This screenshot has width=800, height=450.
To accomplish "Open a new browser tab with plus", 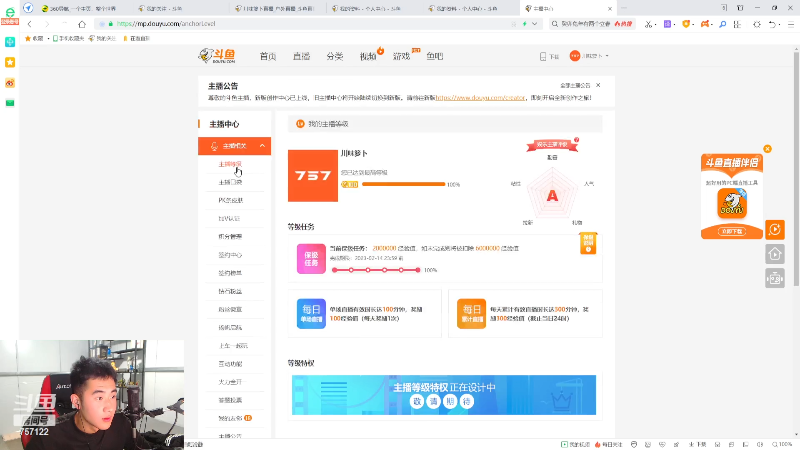I will [624, 8].
